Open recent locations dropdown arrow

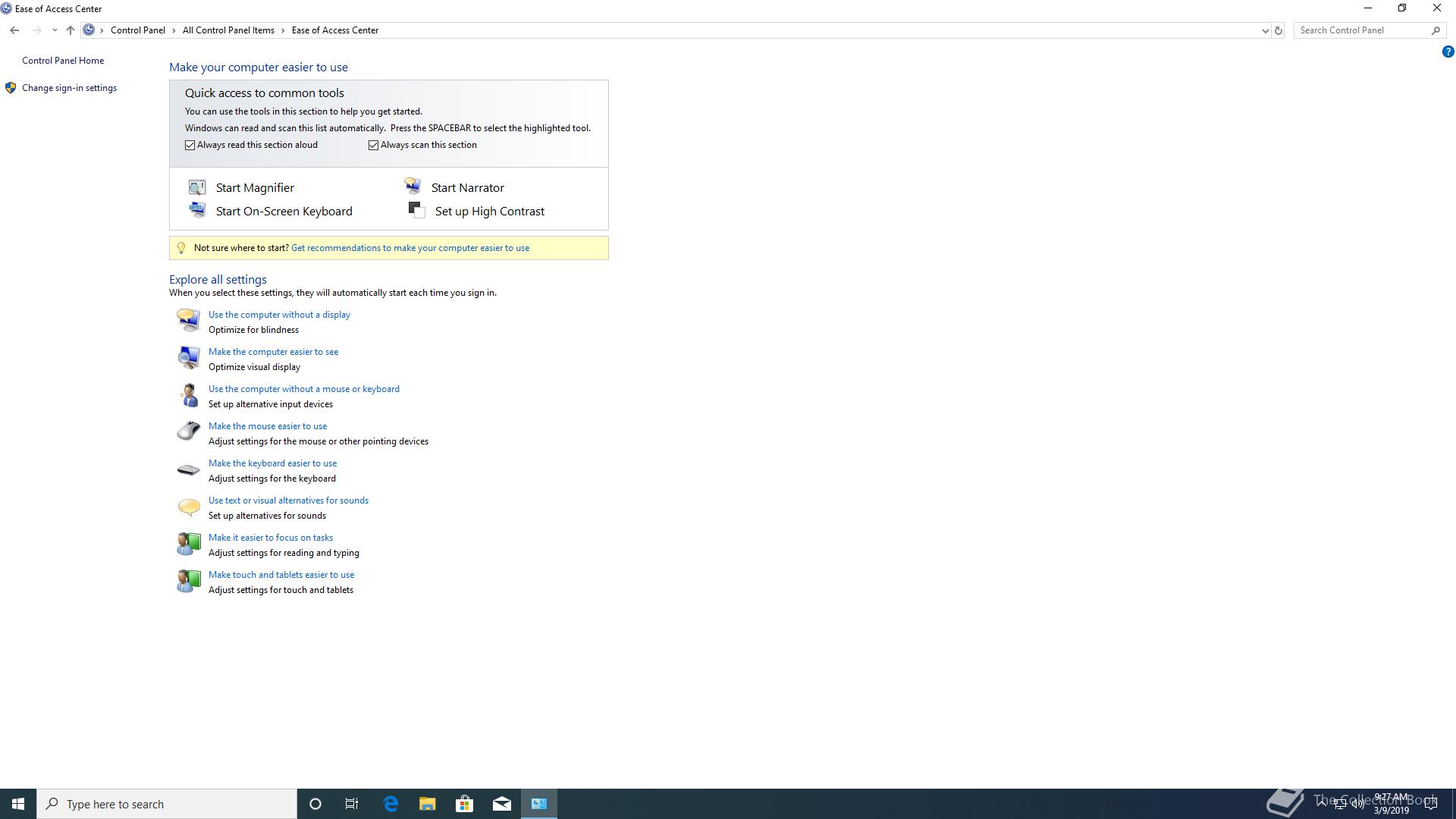coord(55,30)
